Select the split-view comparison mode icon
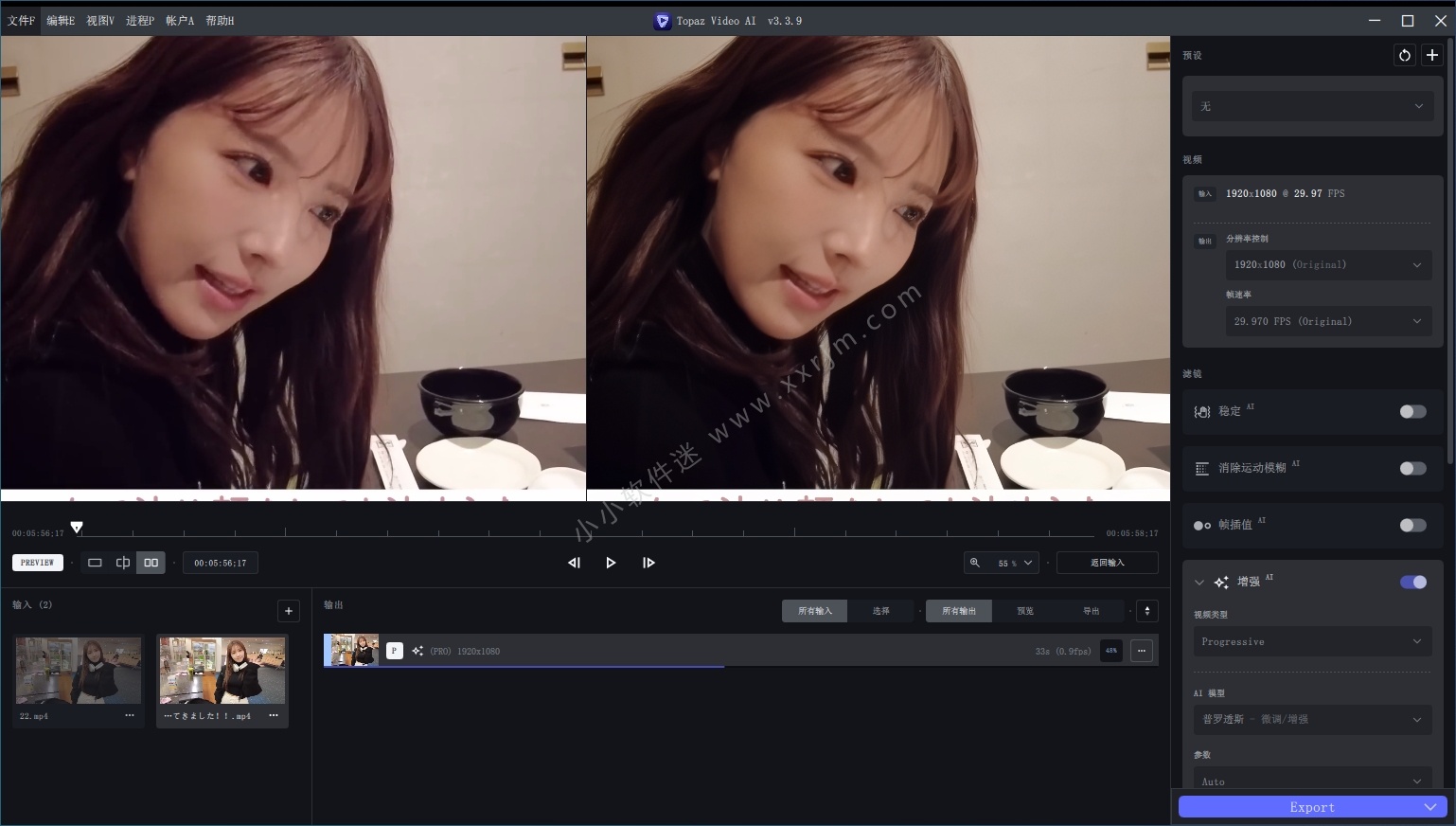 point(123,562)
